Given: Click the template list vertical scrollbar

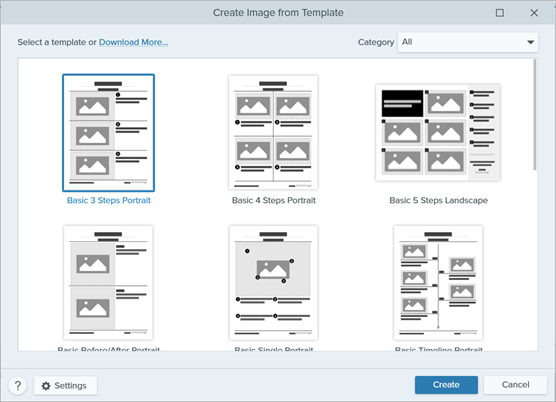Looking at the screenshot, I should coord(535,115).
